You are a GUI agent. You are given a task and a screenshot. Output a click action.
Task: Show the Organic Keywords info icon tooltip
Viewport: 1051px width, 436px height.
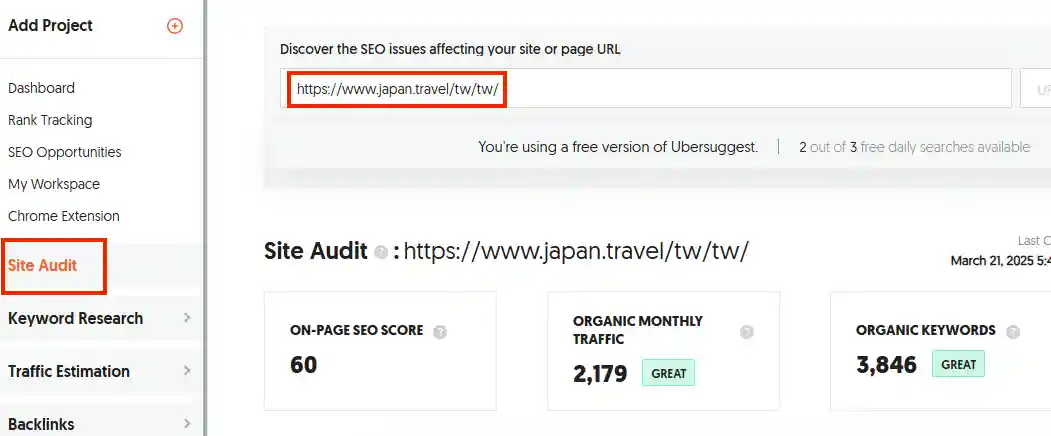pyautogui.click(x=1013, y=331)
